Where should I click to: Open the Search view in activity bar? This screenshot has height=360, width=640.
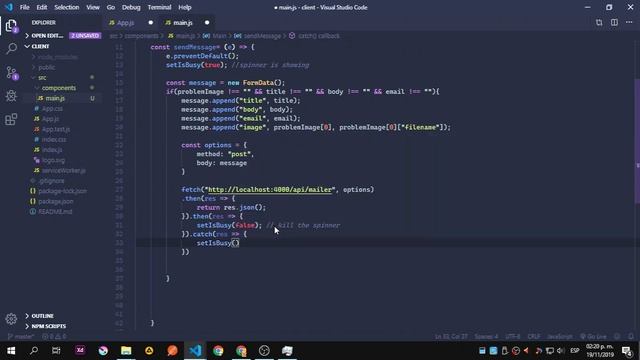click(x=11, y=49)
